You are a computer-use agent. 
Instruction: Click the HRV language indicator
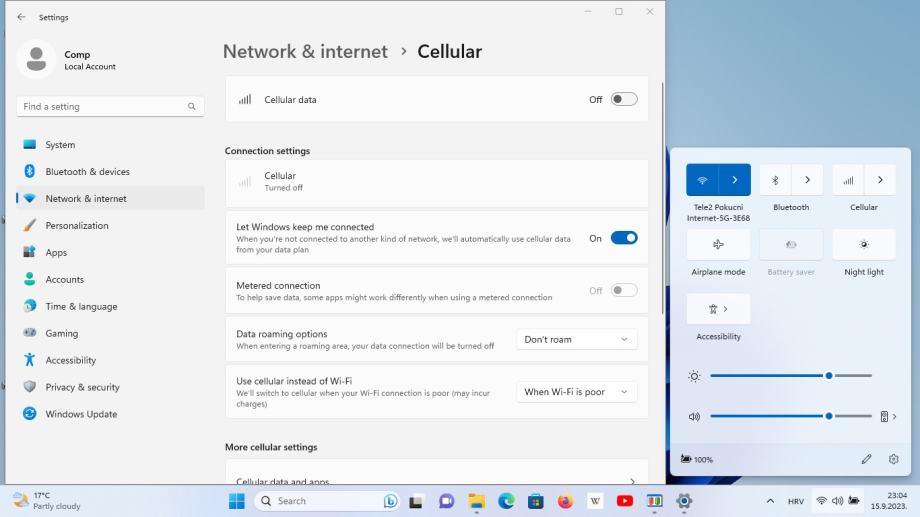pyautogui.click(x=796, y=501)
